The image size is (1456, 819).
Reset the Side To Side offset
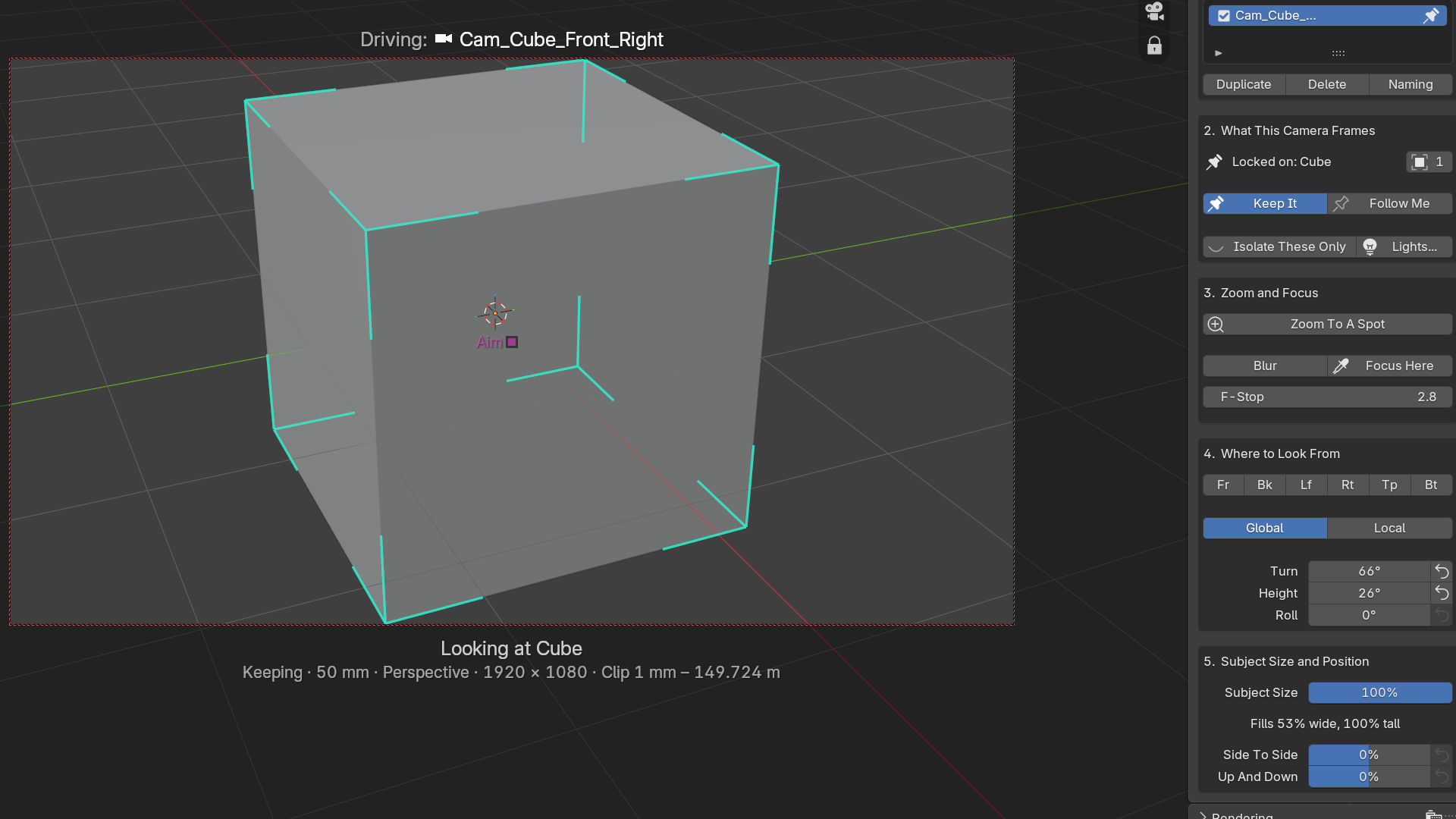pos(1442,755)
